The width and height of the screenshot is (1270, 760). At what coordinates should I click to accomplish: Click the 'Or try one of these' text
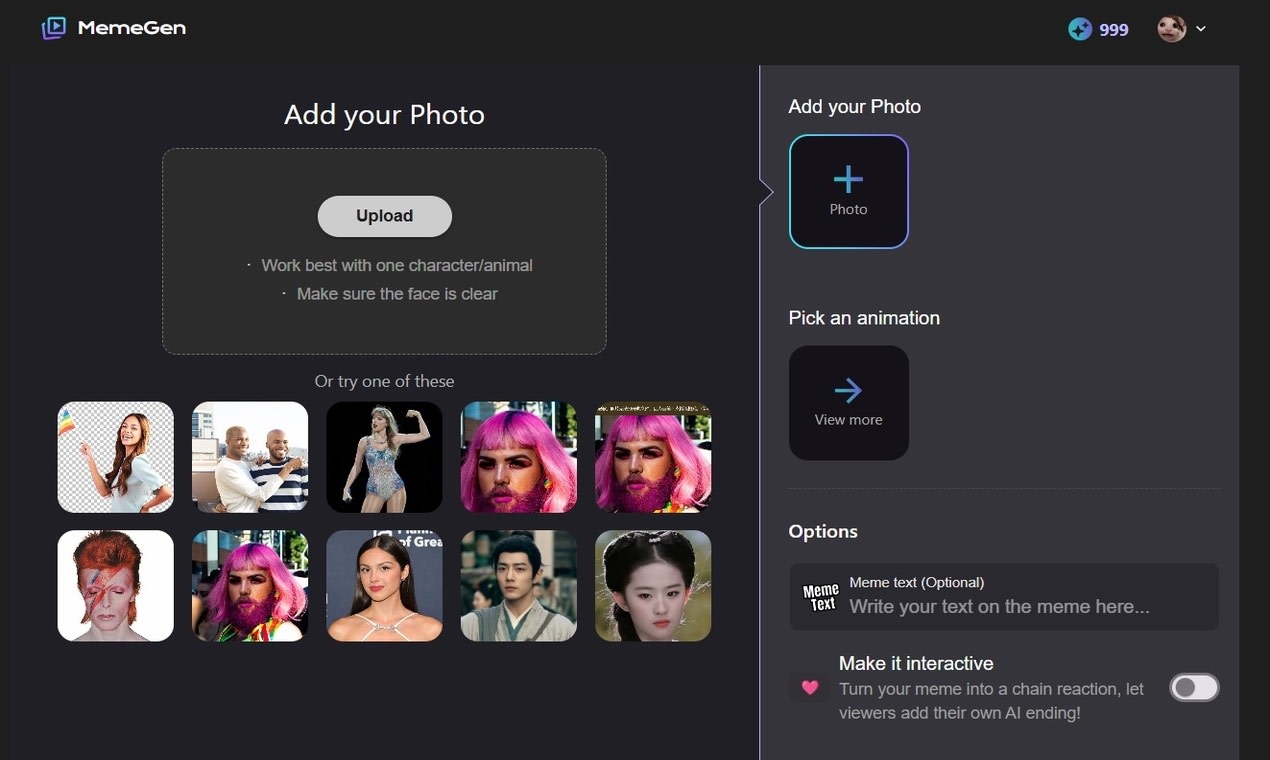tap(384, 381)
